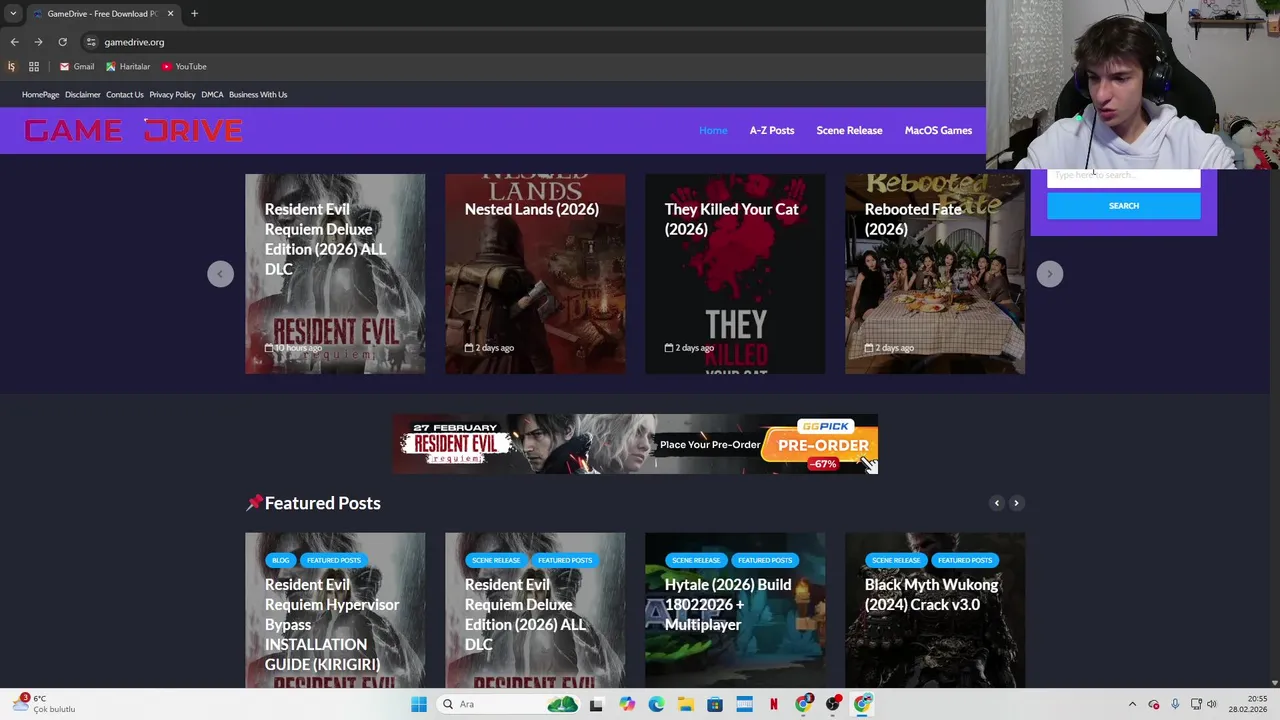Show next slide in top carousel
This screenshot has height=720, width=1280.
click(1049, 274)
